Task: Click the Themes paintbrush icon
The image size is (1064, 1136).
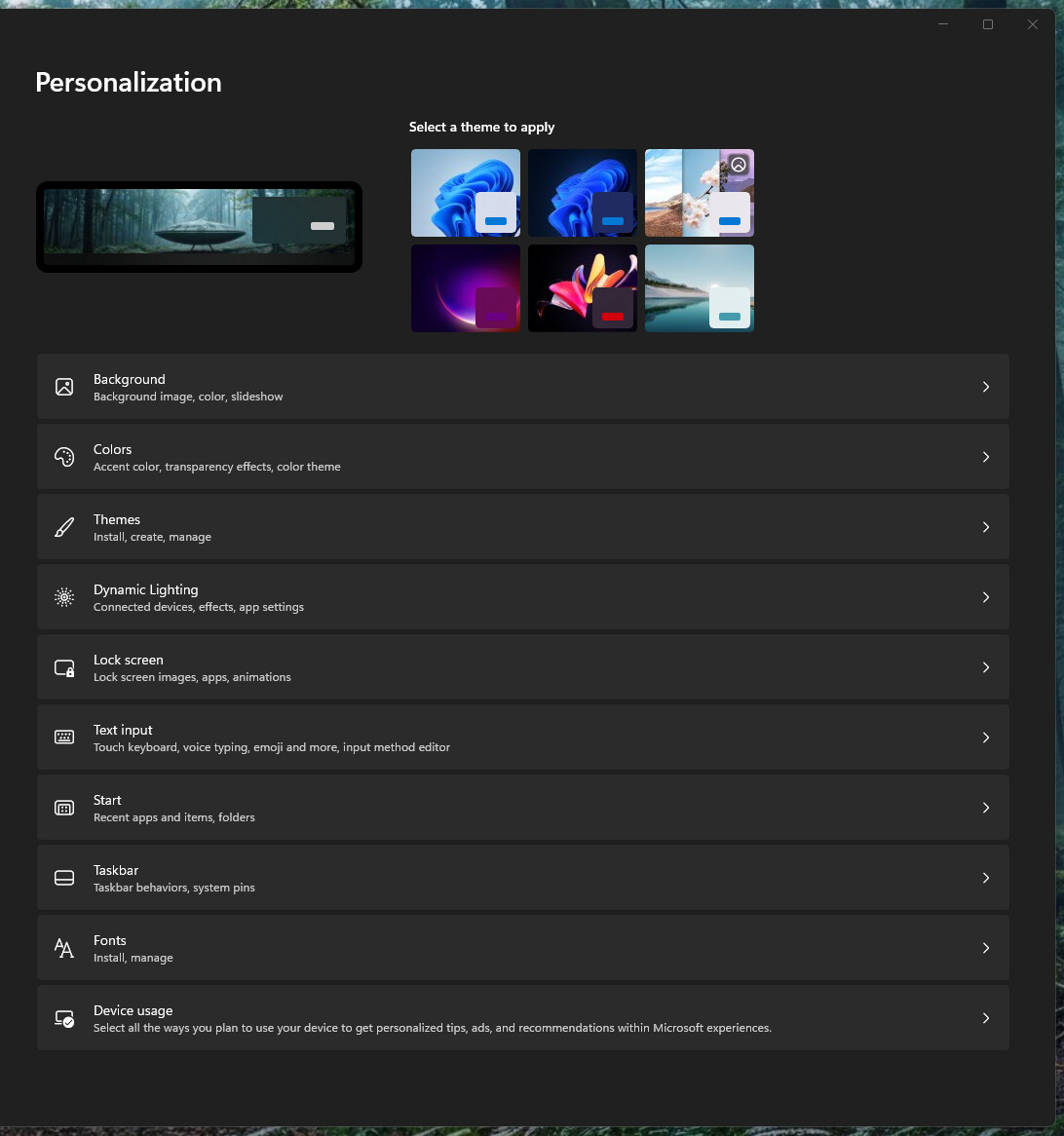Action: 64,527
